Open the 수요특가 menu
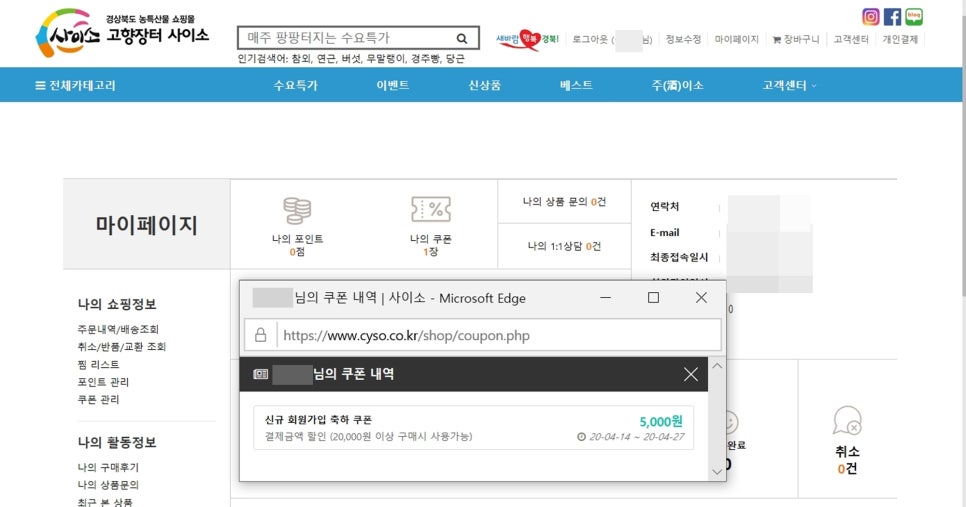Screen dimensions: 966x507 pyautogui.click(x=296, y=86)
